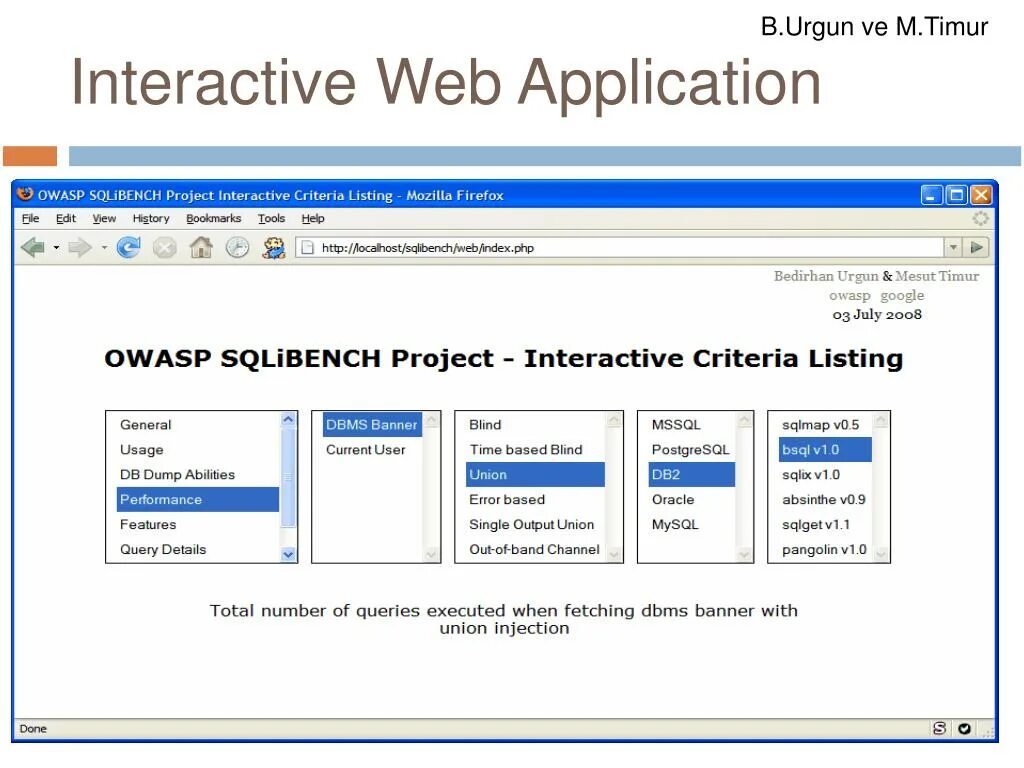1024x768 pixels.
Task: Select sqlget v1.1 tool
Action: point(825,524)
